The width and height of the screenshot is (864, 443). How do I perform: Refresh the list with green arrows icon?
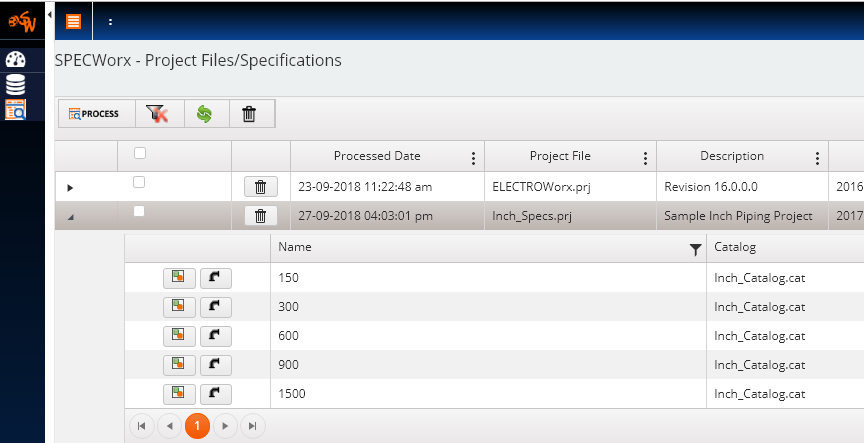(x=204, y=114)
